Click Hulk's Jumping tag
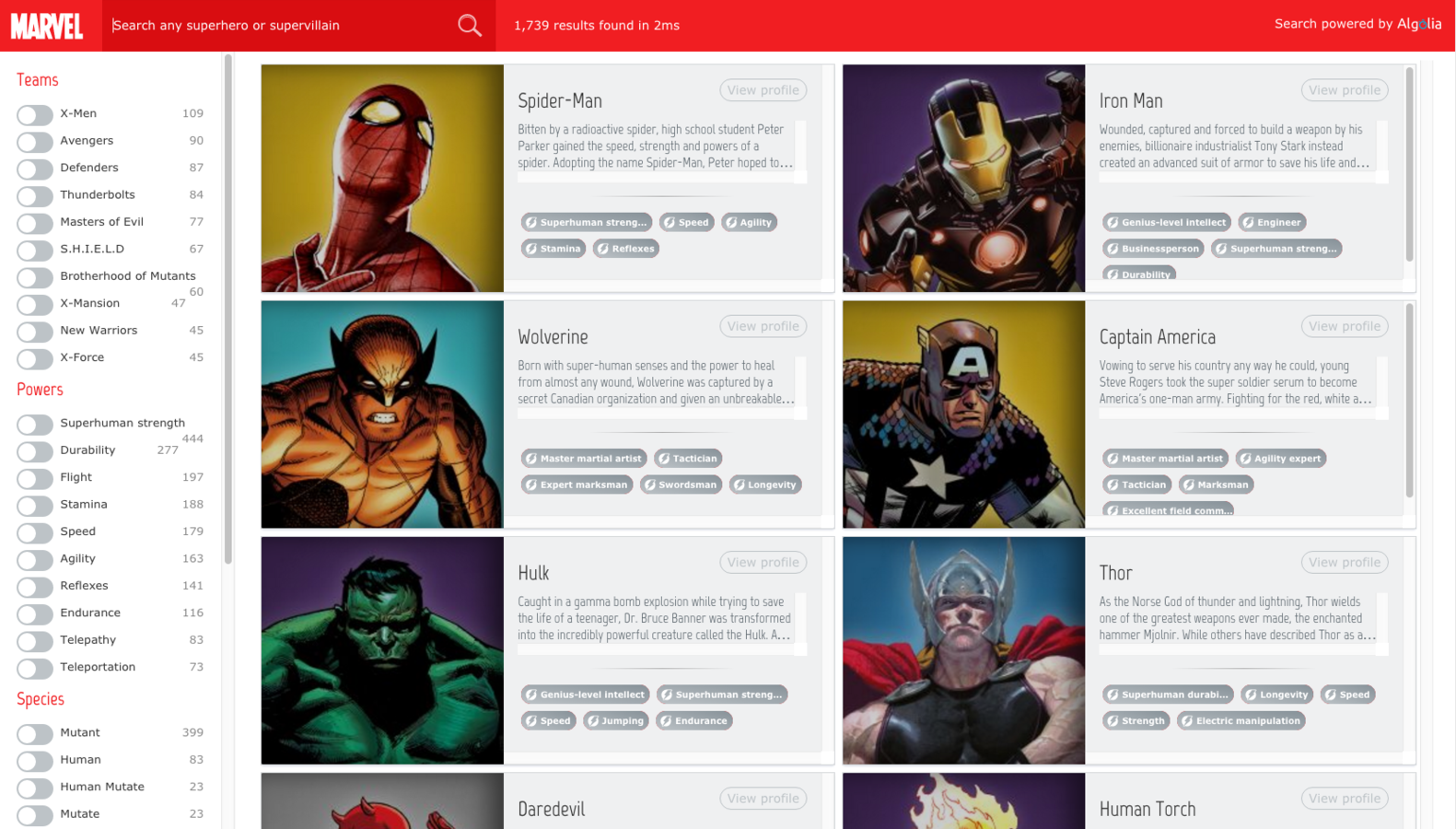This screenshot has height=829, width=1456. [x=616, y=720]
